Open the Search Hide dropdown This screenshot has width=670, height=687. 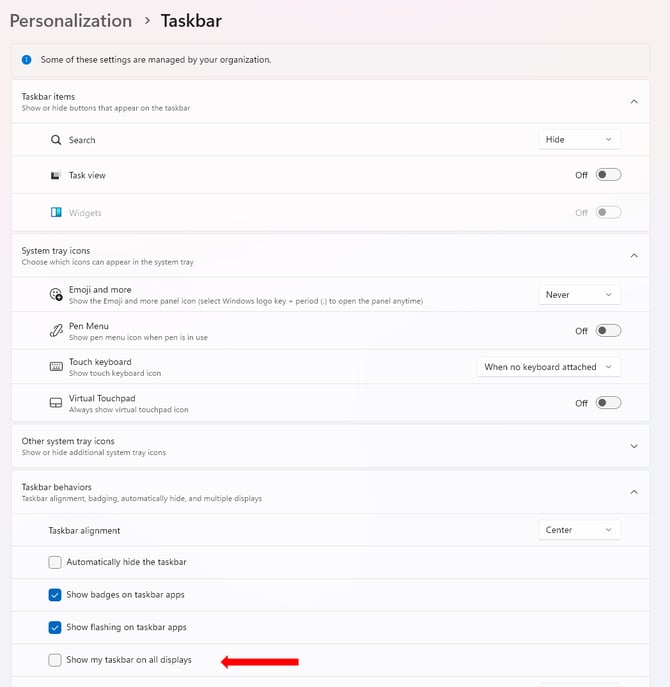point(579,140)
